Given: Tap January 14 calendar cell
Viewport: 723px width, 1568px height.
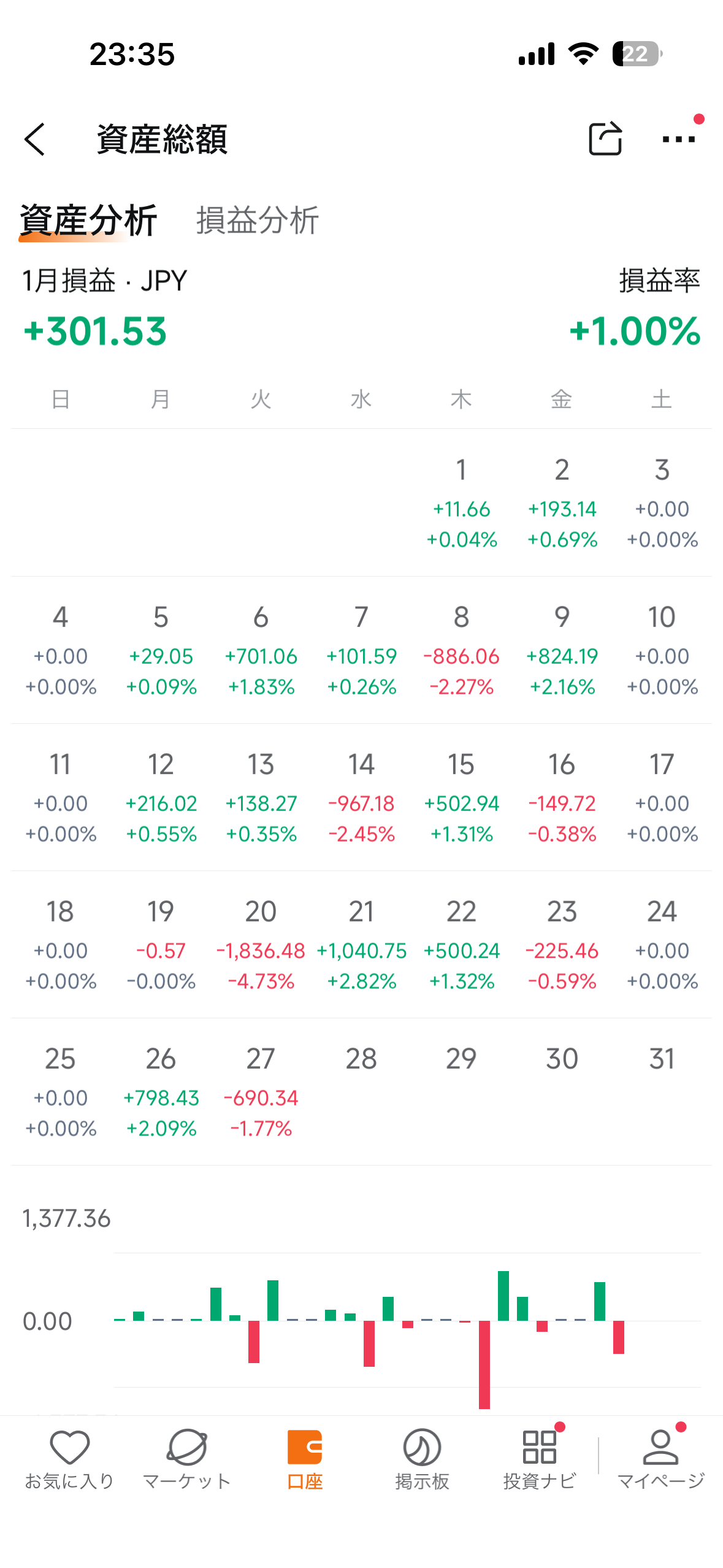Looking at the screenshot, I should click(361, 797).
